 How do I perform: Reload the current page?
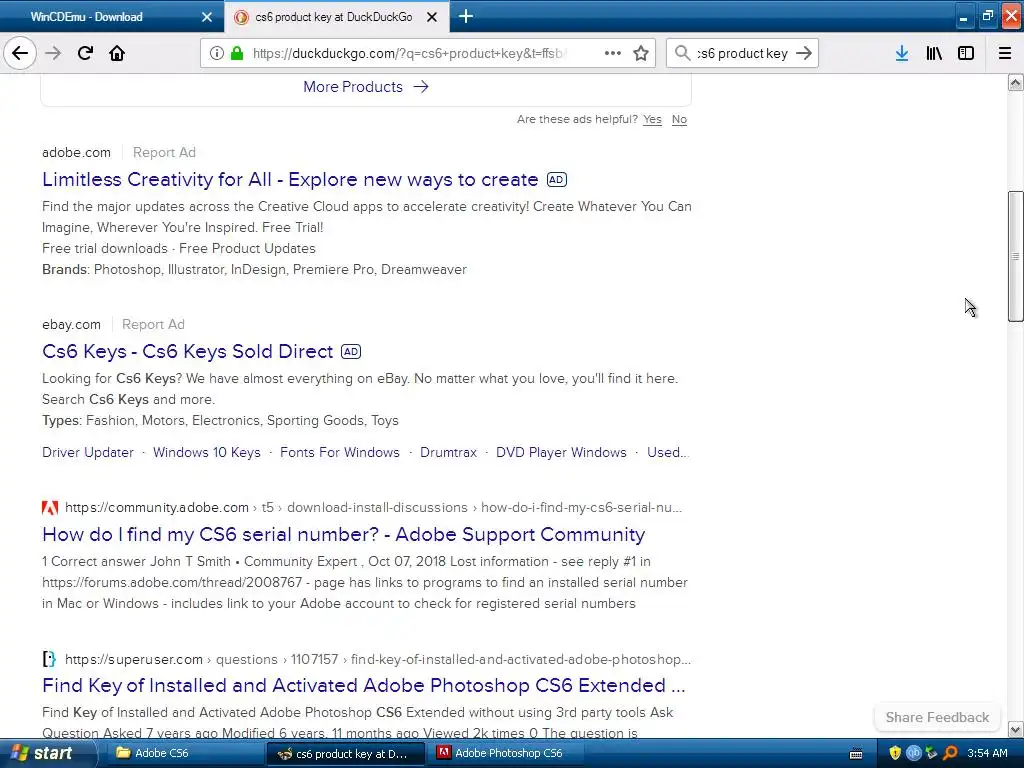[x=85, y=53]
